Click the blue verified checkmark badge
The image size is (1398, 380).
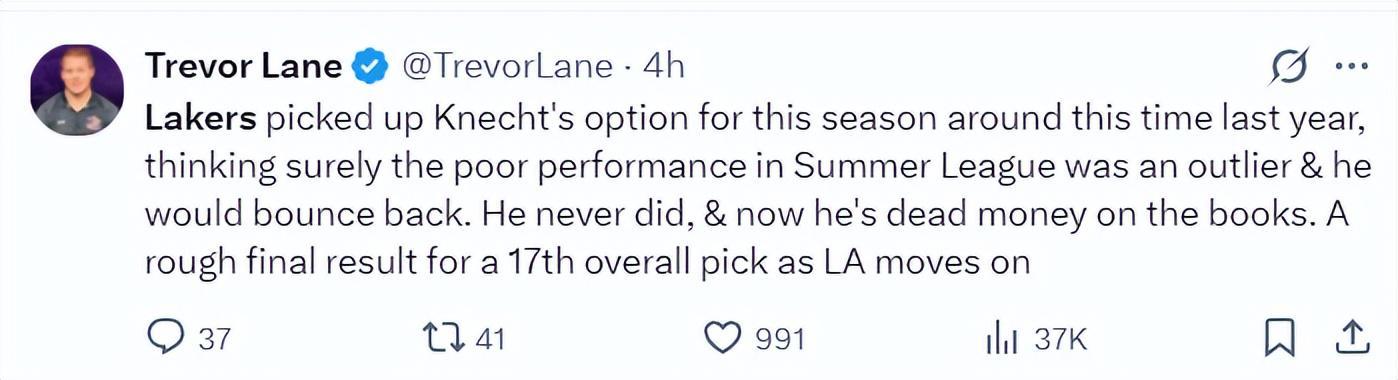[x=372, y=67]
